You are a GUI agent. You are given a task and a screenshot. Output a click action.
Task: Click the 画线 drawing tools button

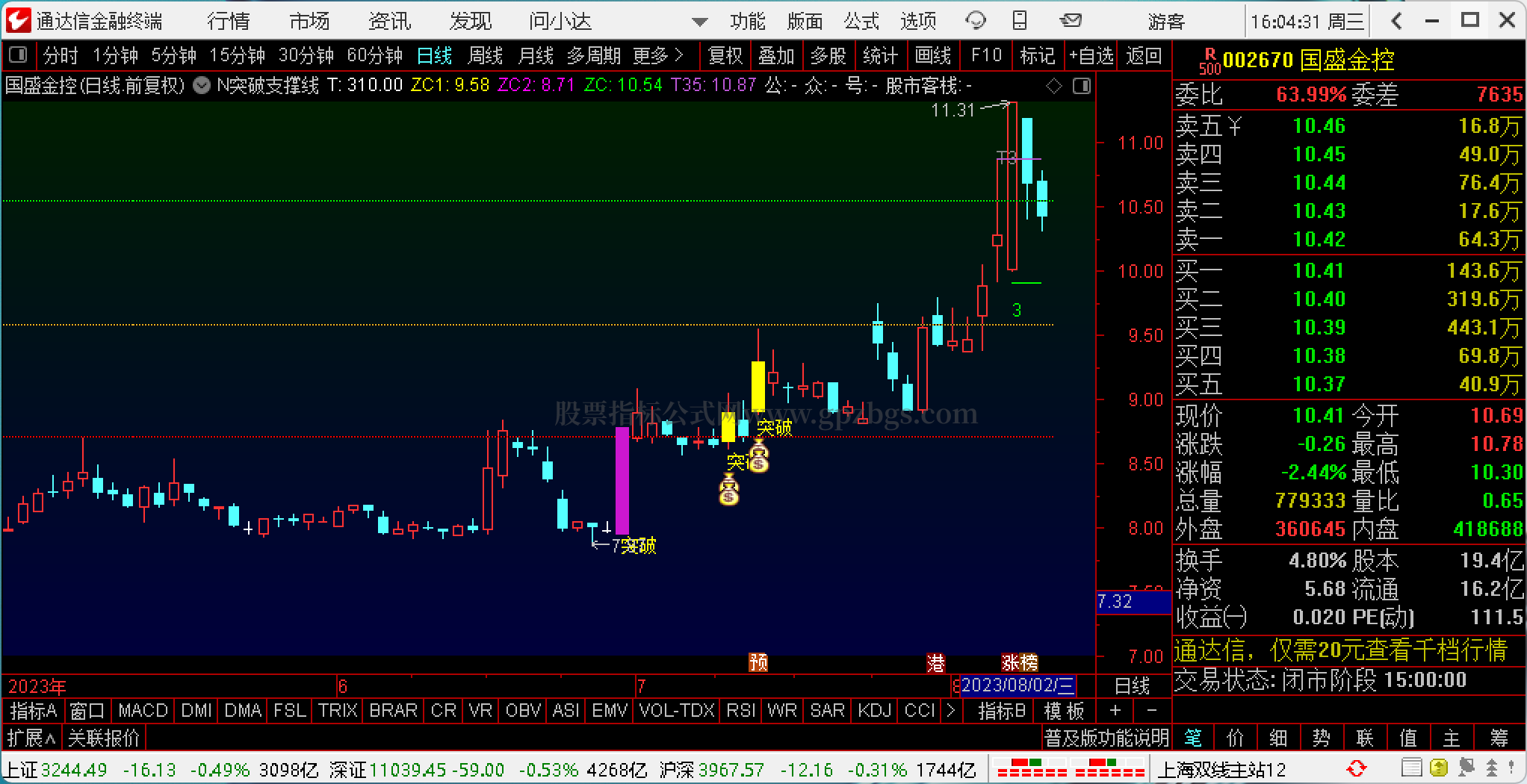(933, 56)
